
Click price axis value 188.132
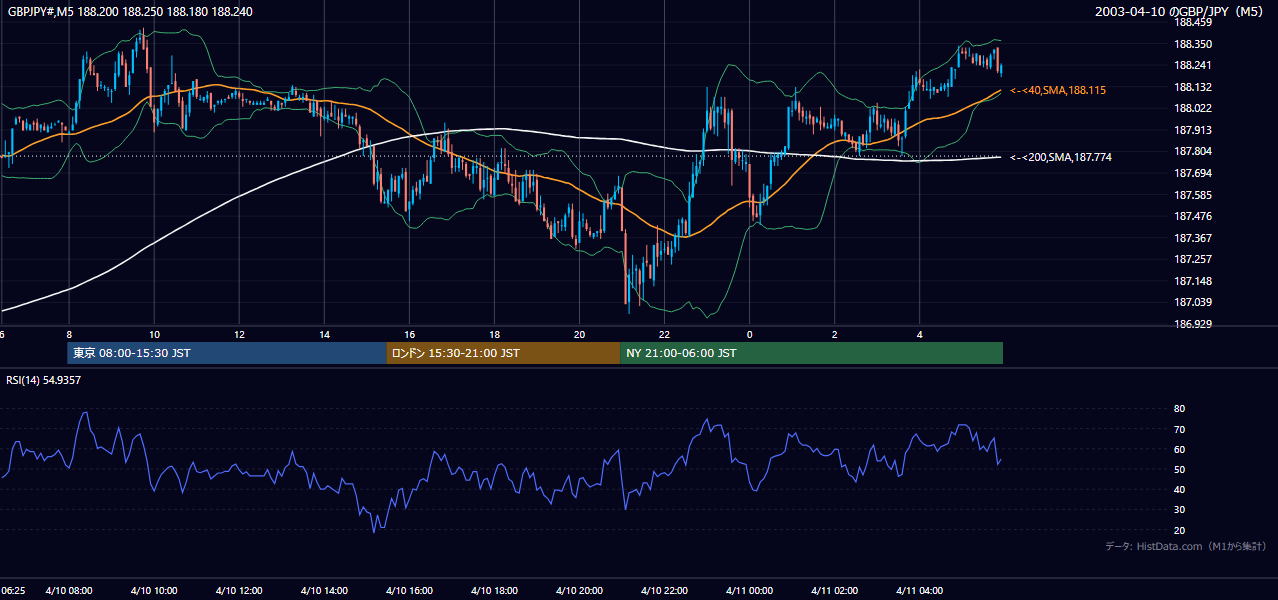tap(1193, 87)
